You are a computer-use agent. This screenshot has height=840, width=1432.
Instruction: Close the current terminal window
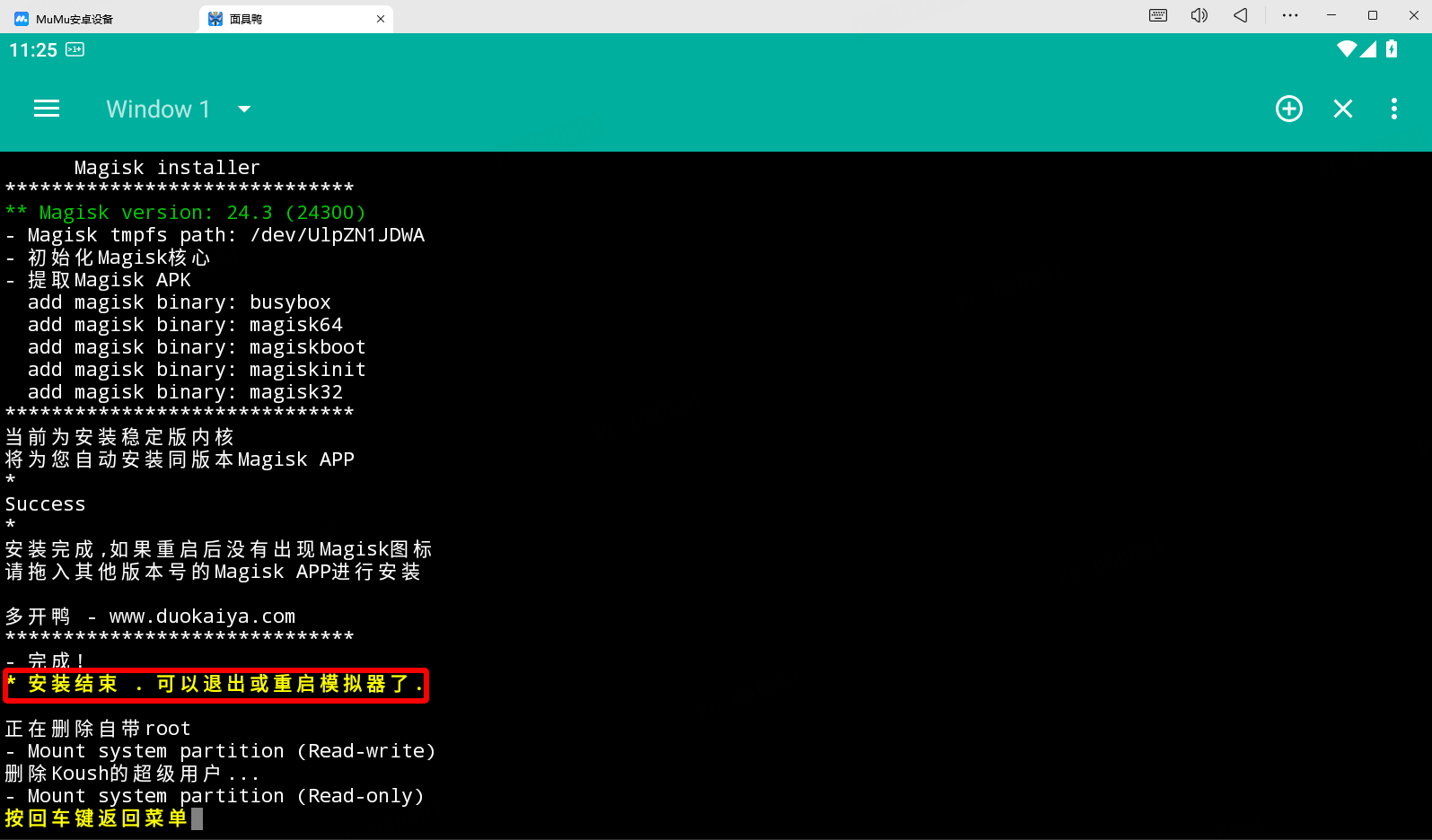[x=1343, y=109]
